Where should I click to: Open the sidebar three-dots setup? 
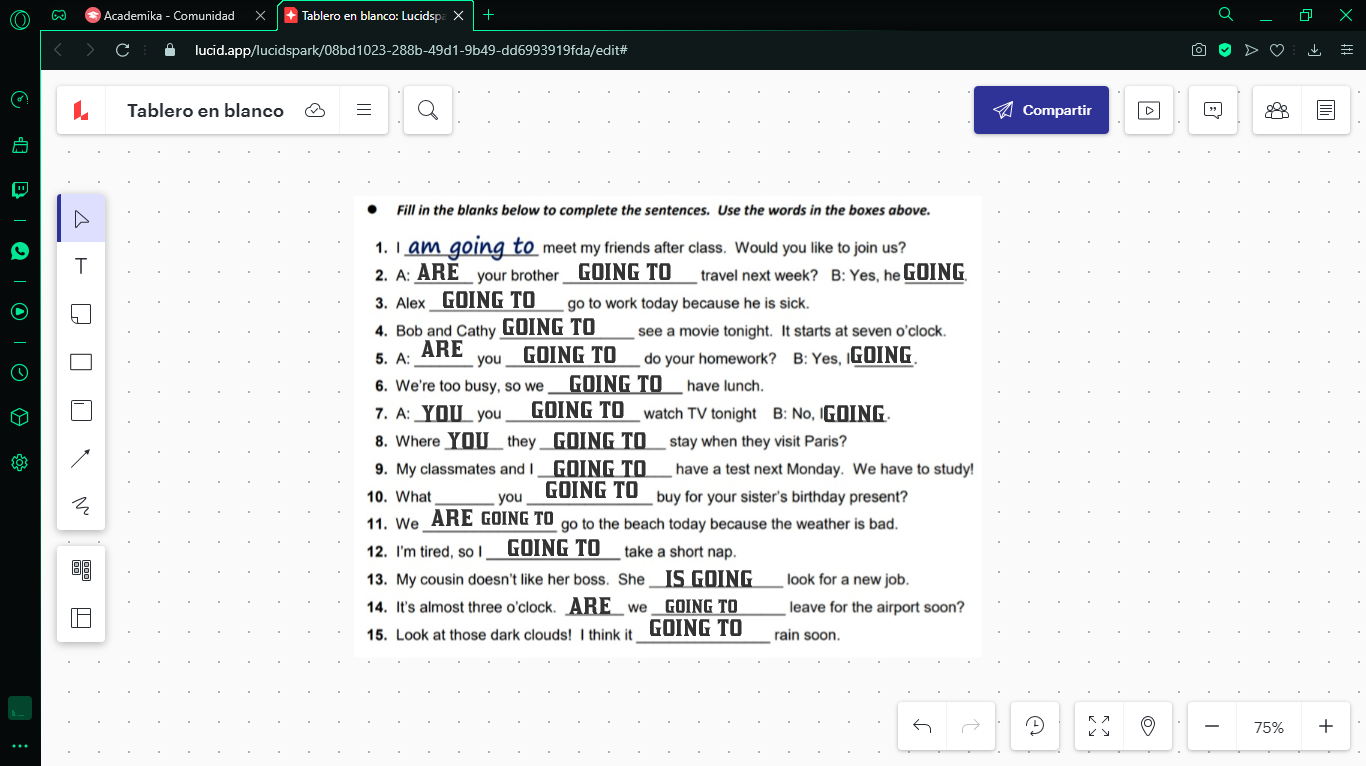pos(20,746)
